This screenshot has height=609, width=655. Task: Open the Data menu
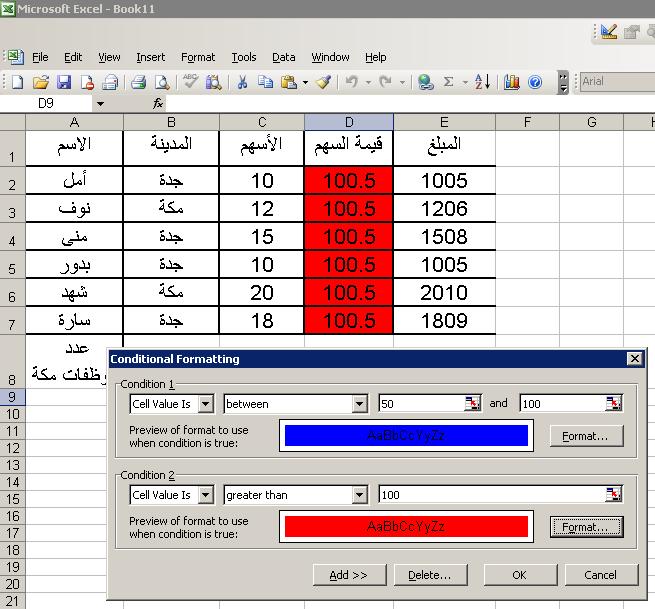[x=284, y=57]
